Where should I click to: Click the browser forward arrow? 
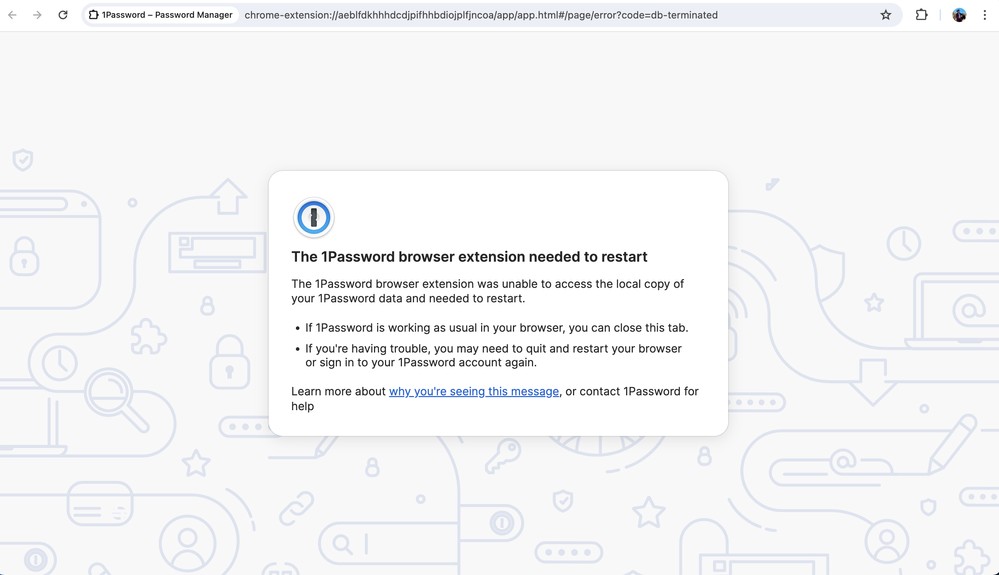(37, 15)
